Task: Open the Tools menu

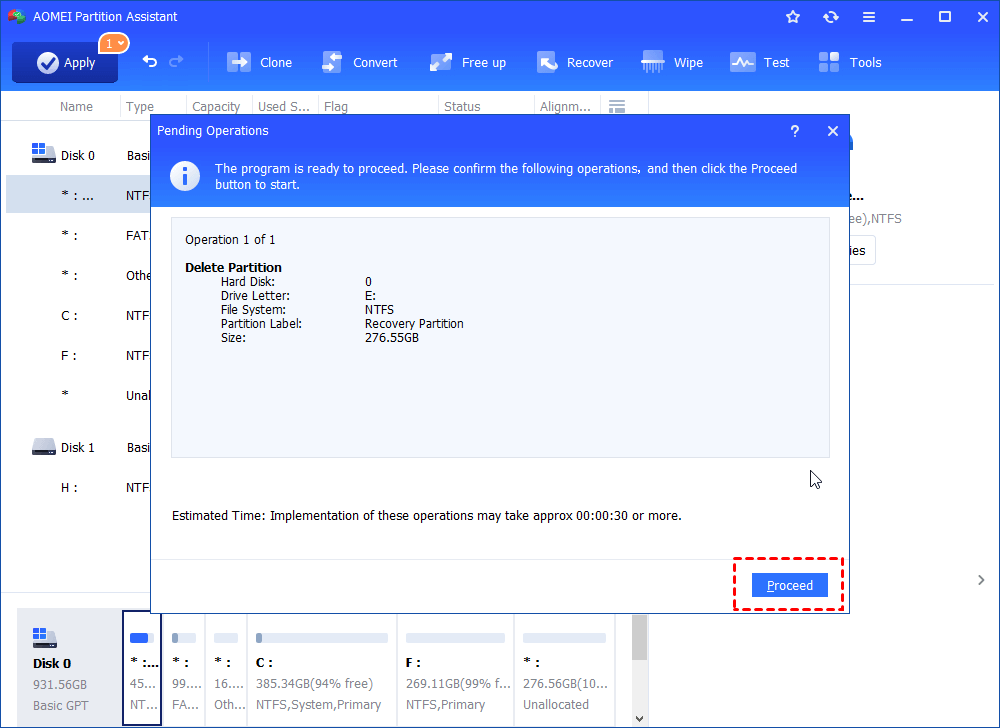Action: (x=850, y=62)
